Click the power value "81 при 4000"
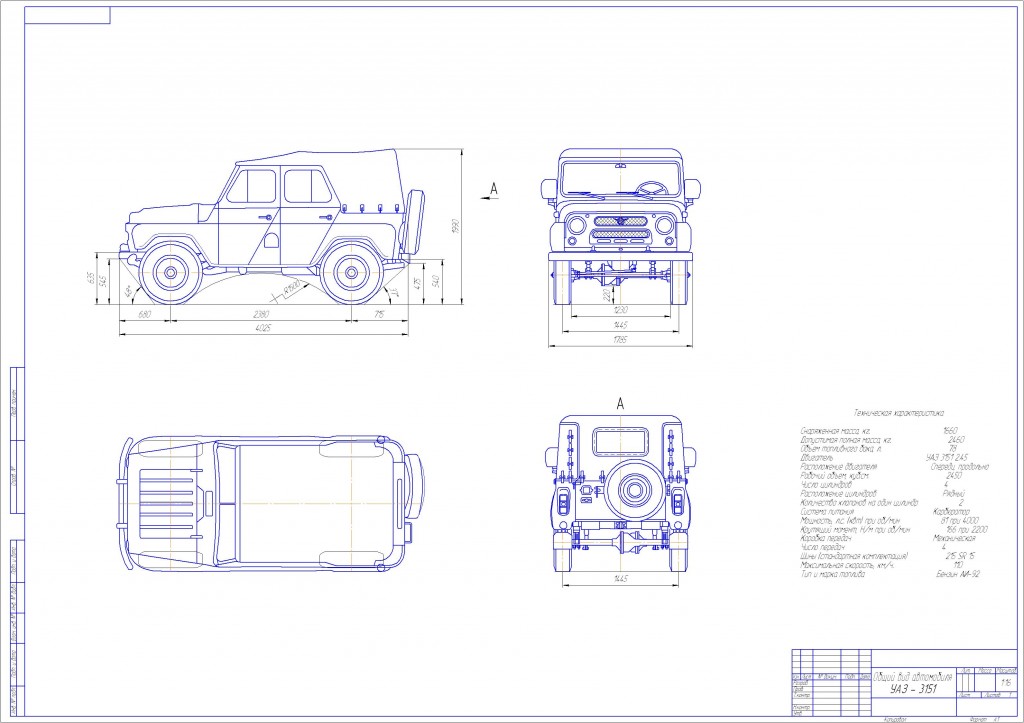This screenshot has width=1024, height=723. click(959, 521)
